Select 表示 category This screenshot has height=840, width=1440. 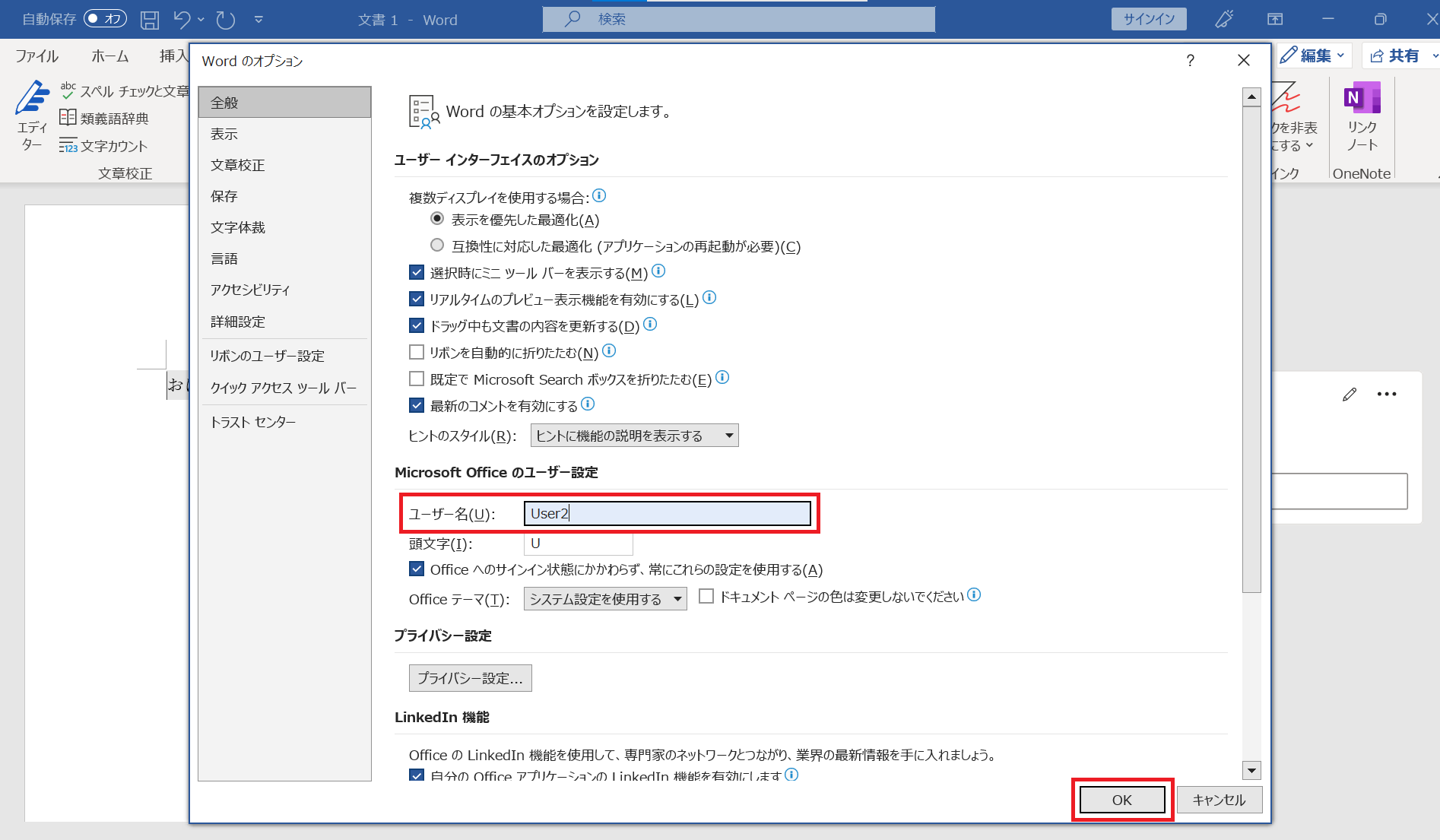coord(284,134)
